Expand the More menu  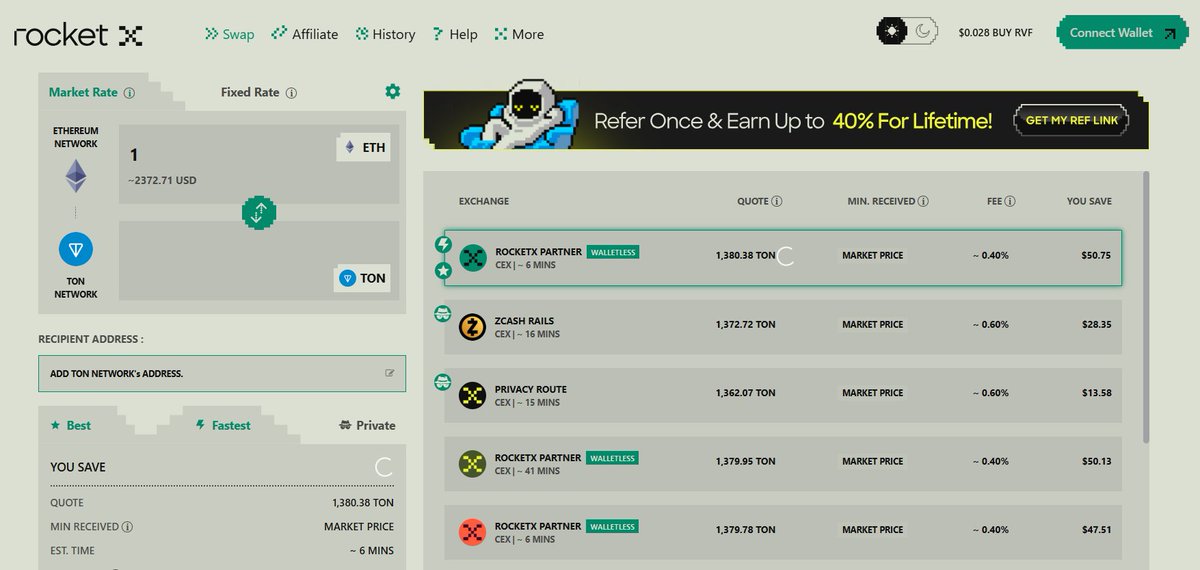pyautogui.click(x=518, y=34)
